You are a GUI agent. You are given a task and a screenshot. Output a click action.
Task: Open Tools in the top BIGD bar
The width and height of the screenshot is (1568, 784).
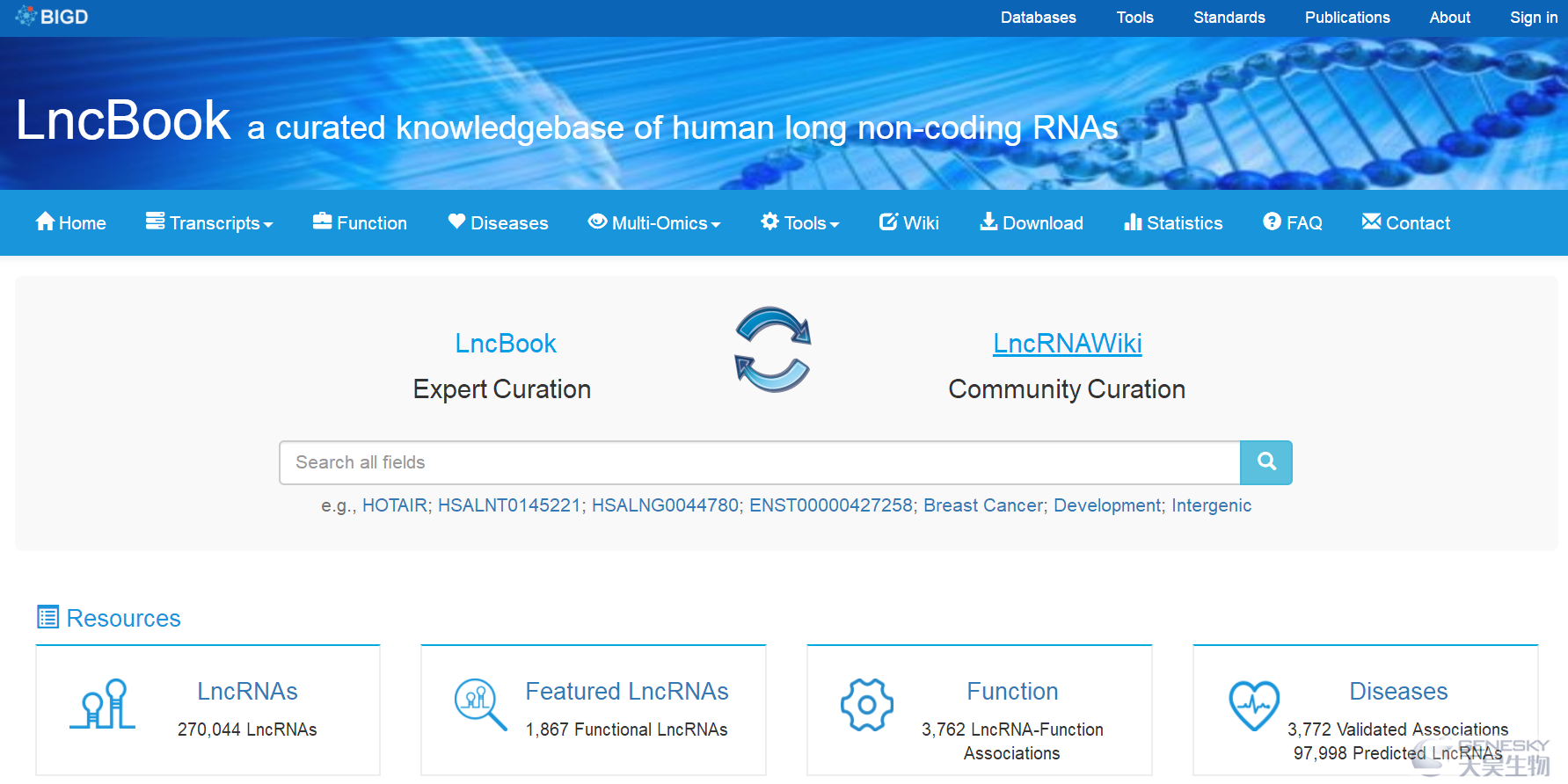click(1134, 18)
